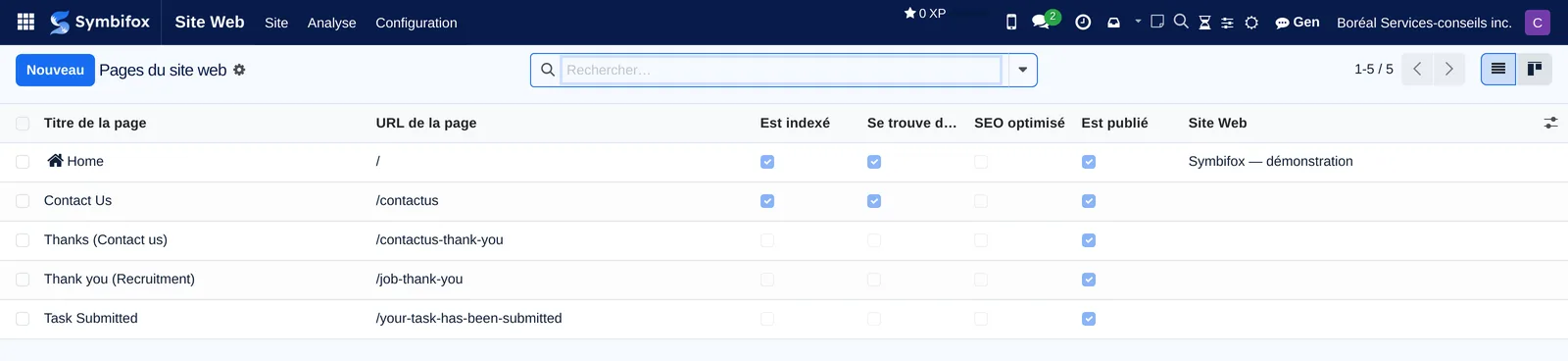Click Symbifox — démonstration site cell
Viewport: 1568px width, 361px height.
click(x=1270, y=161)
